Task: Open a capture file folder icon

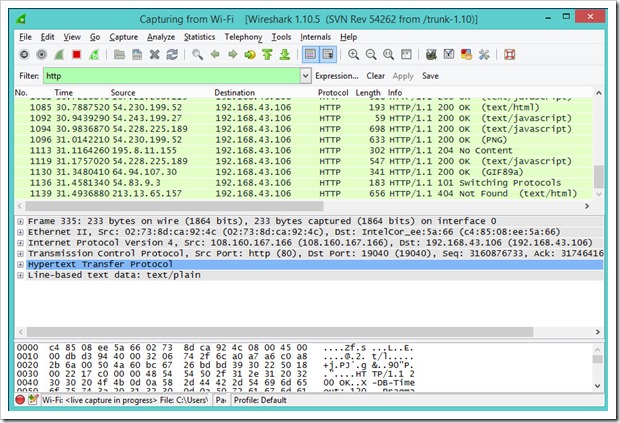Action: pyautogui.click(x=119, y=55)
